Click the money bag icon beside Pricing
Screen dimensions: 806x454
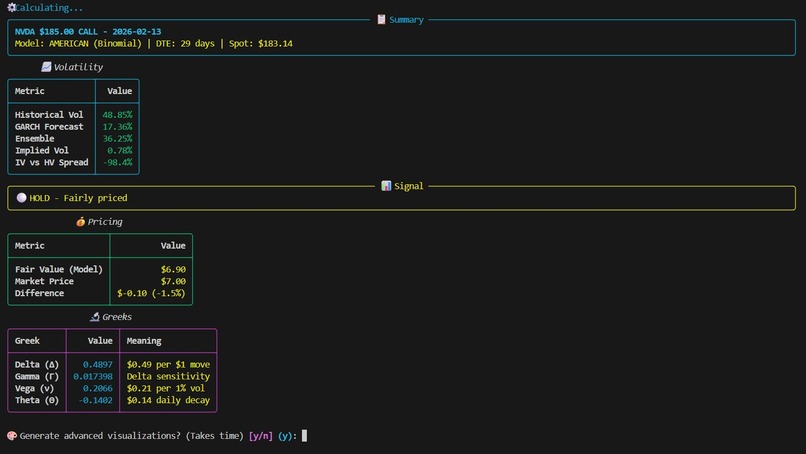[x=80, y=222]
